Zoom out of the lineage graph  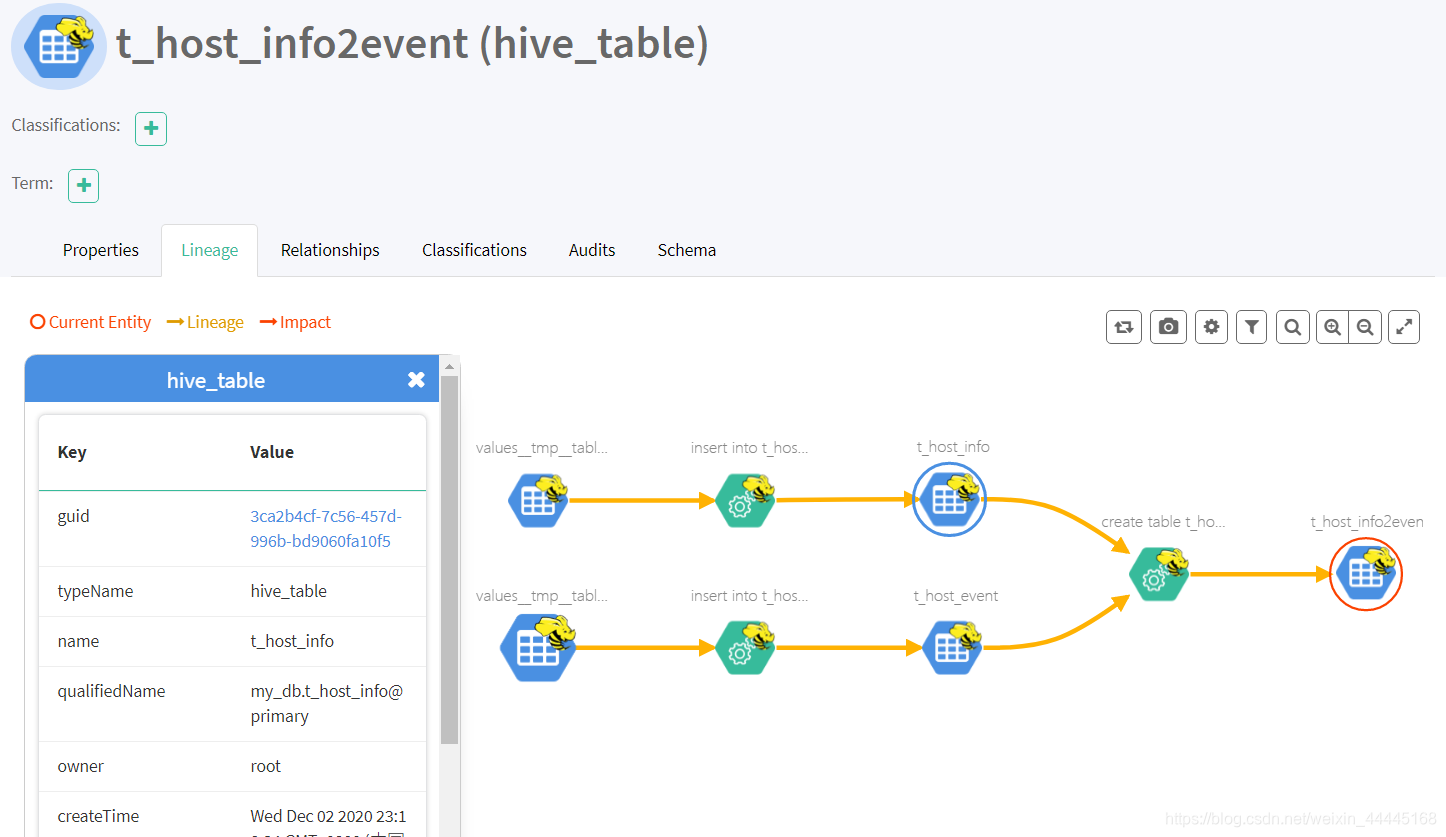point(1365,327)
